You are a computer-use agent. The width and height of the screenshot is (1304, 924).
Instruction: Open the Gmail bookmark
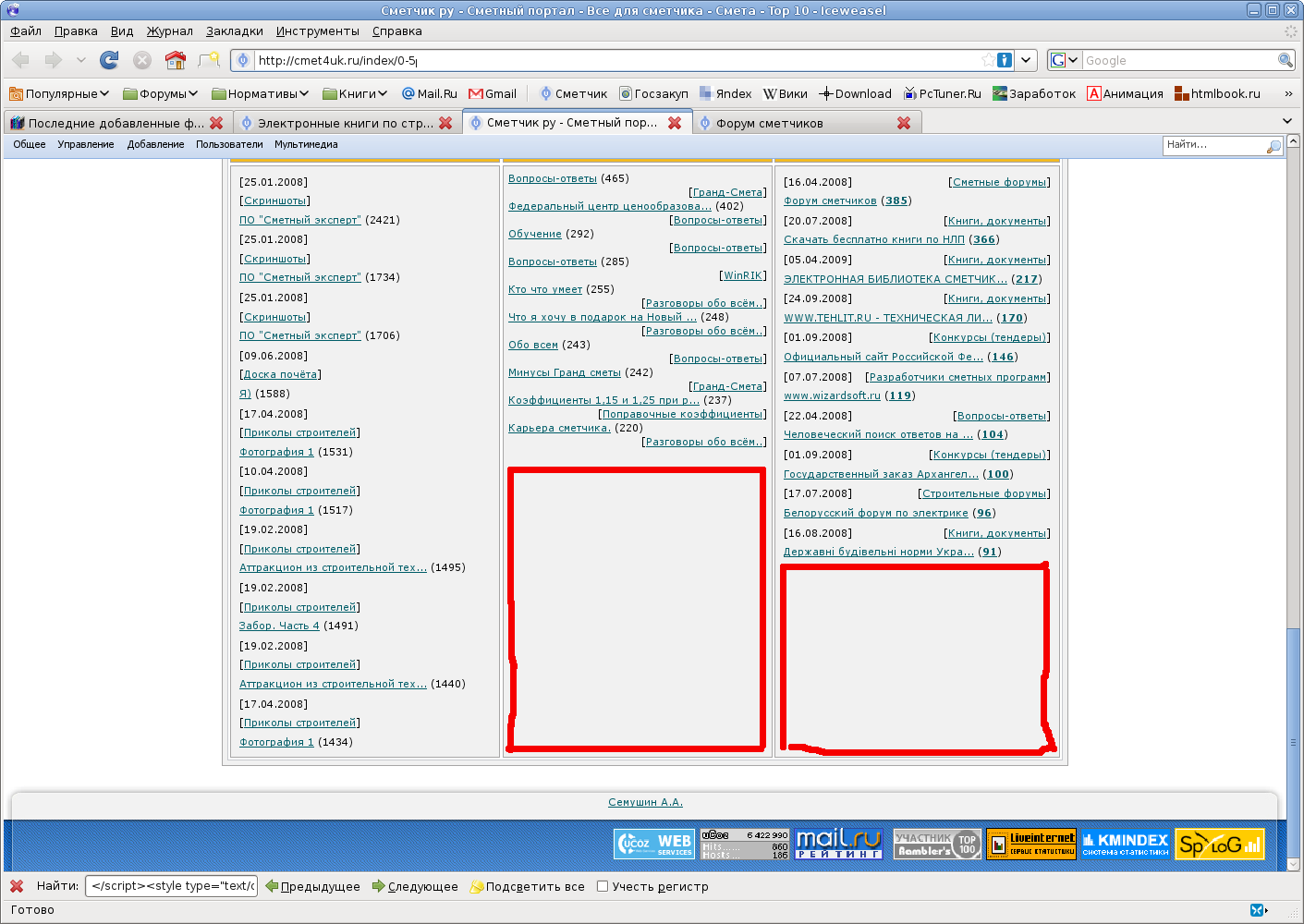point(493,93)
